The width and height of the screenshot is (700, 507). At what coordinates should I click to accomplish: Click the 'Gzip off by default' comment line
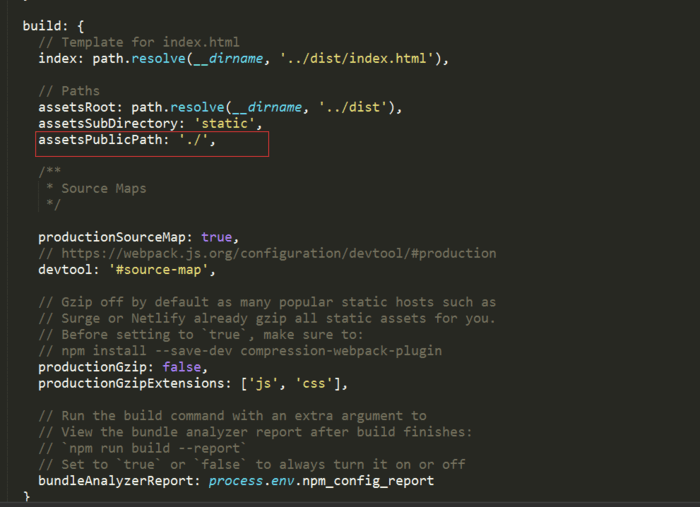coord(267,302)
